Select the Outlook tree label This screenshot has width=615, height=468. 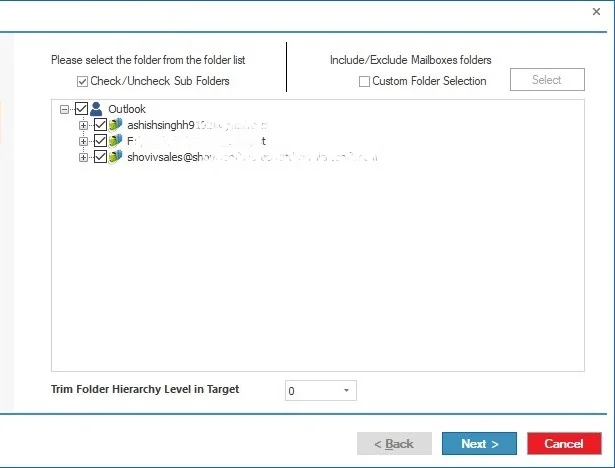(x=127, y=109)
